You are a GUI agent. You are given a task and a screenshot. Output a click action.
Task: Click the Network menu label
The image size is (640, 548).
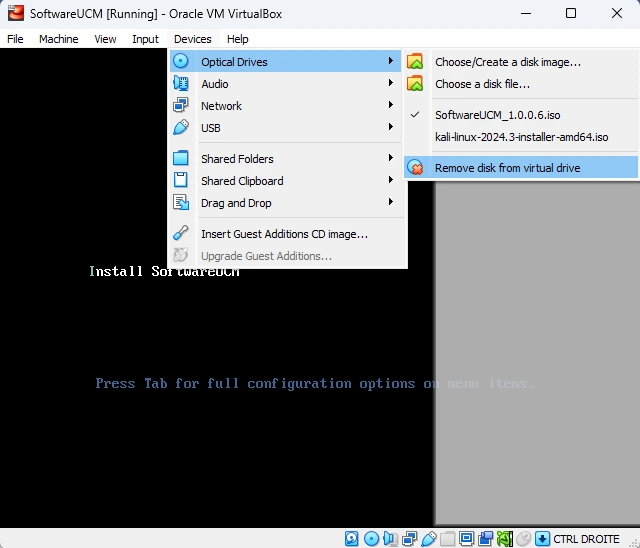221,106
